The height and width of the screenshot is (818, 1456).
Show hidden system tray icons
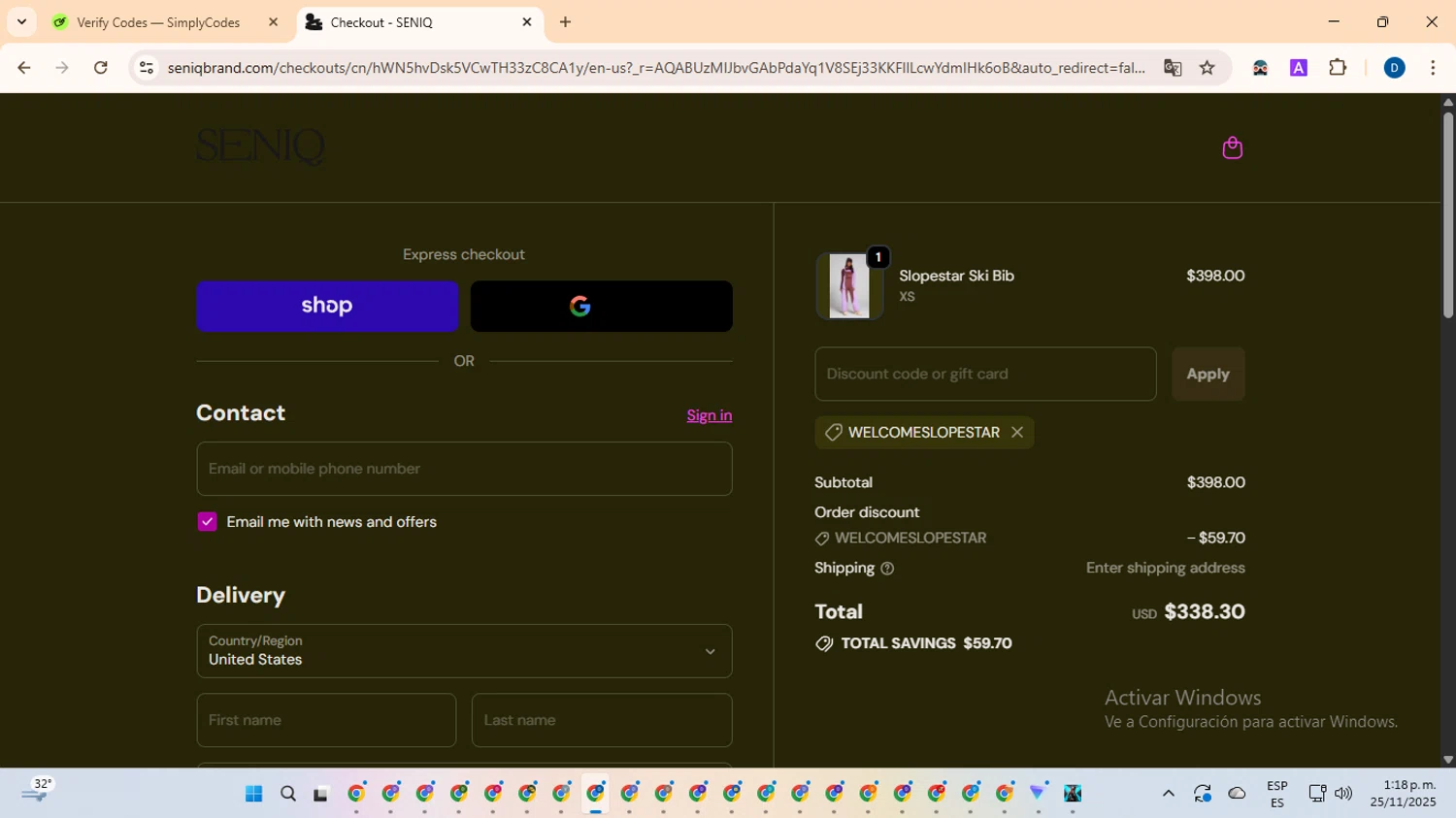[1169, 794]
